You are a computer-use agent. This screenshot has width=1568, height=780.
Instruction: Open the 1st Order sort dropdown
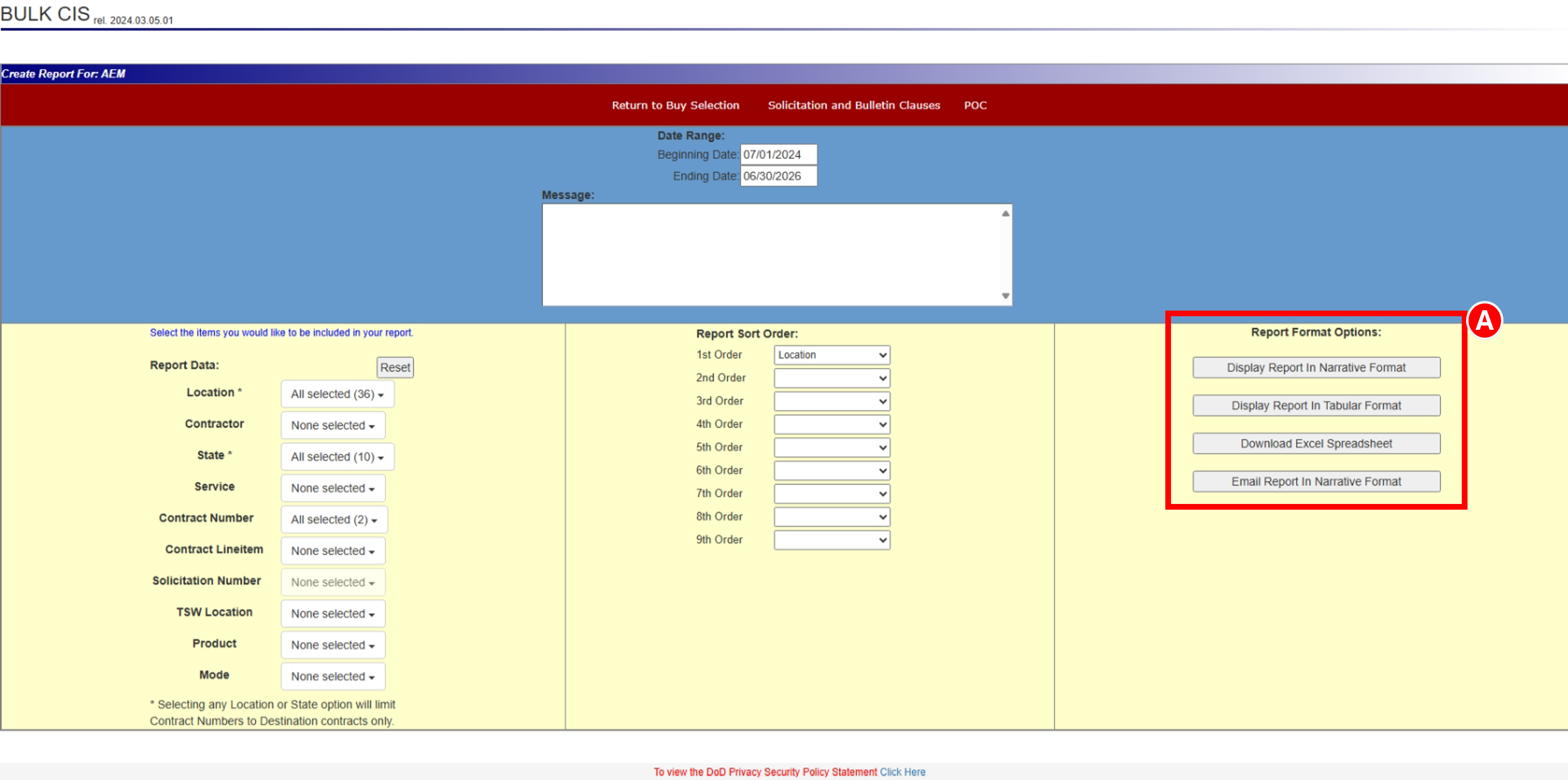click(831, 355)
